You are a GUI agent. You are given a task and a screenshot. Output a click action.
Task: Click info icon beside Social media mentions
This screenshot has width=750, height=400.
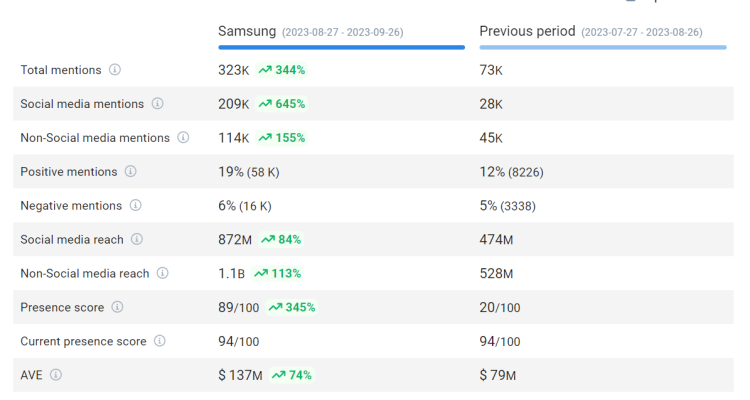pyautogui.click(x=158, y=104)
